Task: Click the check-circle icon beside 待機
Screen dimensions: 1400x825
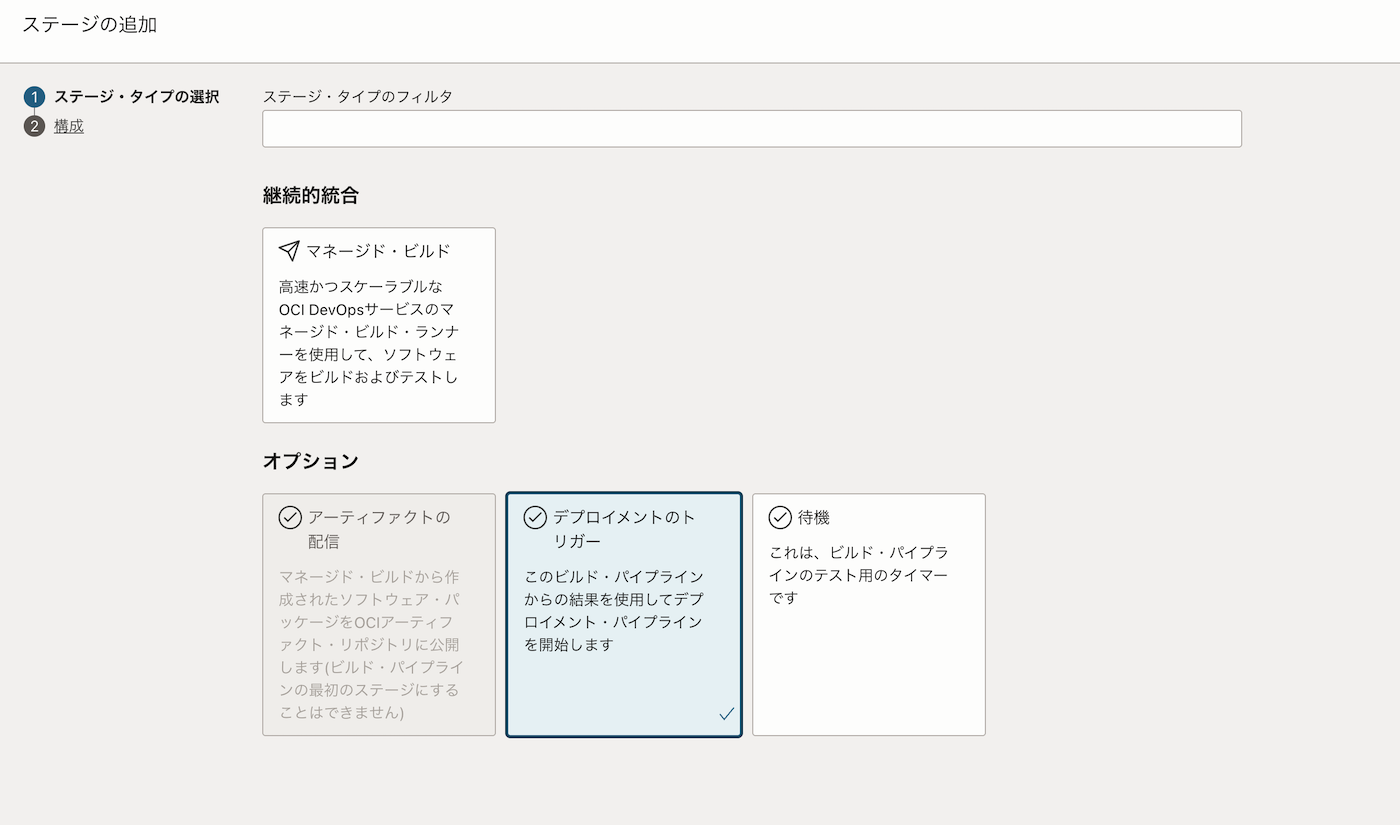Action: [780, 517]
